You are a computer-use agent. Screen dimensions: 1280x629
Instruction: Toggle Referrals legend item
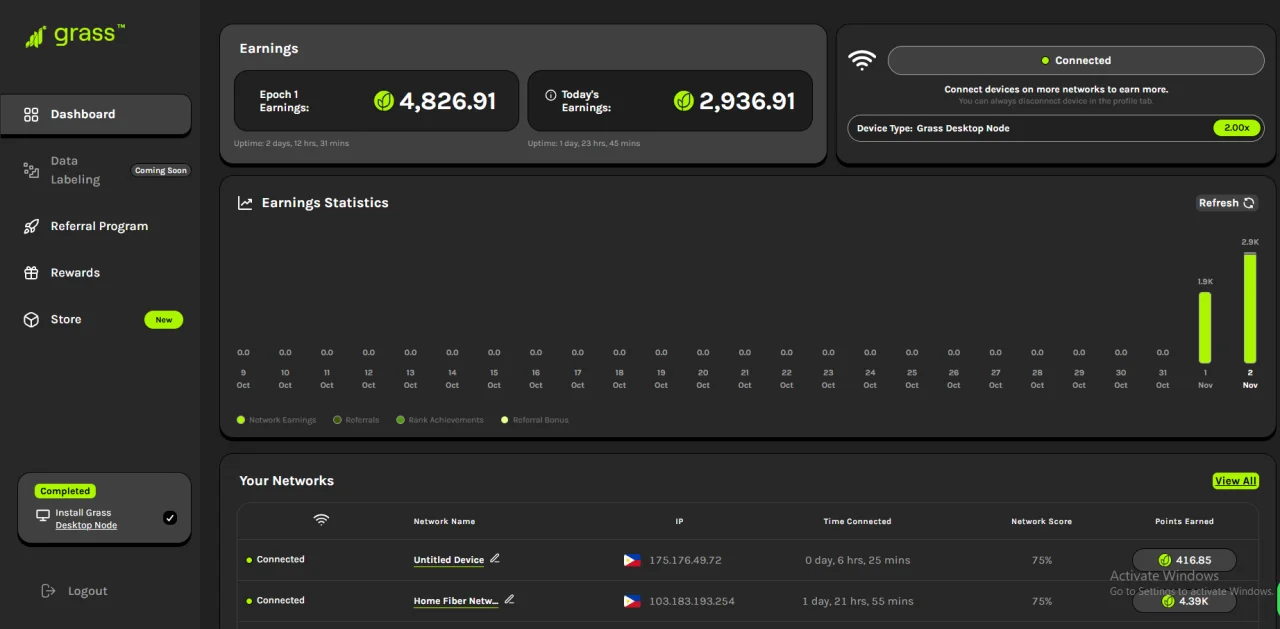356,420
